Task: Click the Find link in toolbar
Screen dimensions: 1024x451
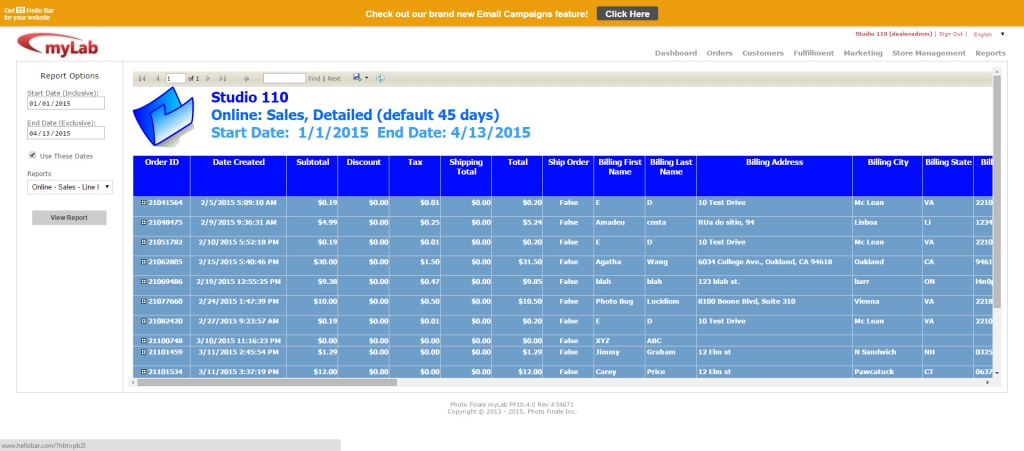Action: (314, 78)
